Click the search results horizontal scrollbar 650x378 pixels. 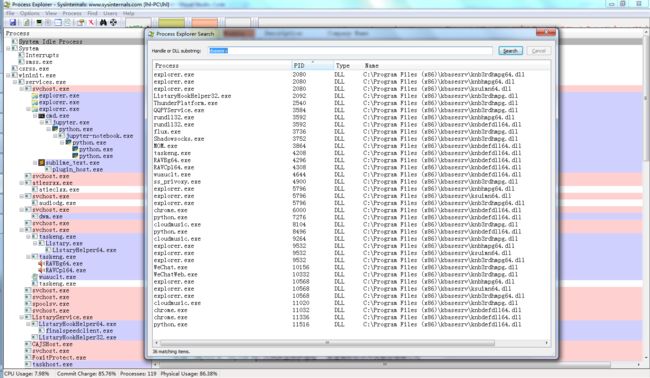(327, 343)
